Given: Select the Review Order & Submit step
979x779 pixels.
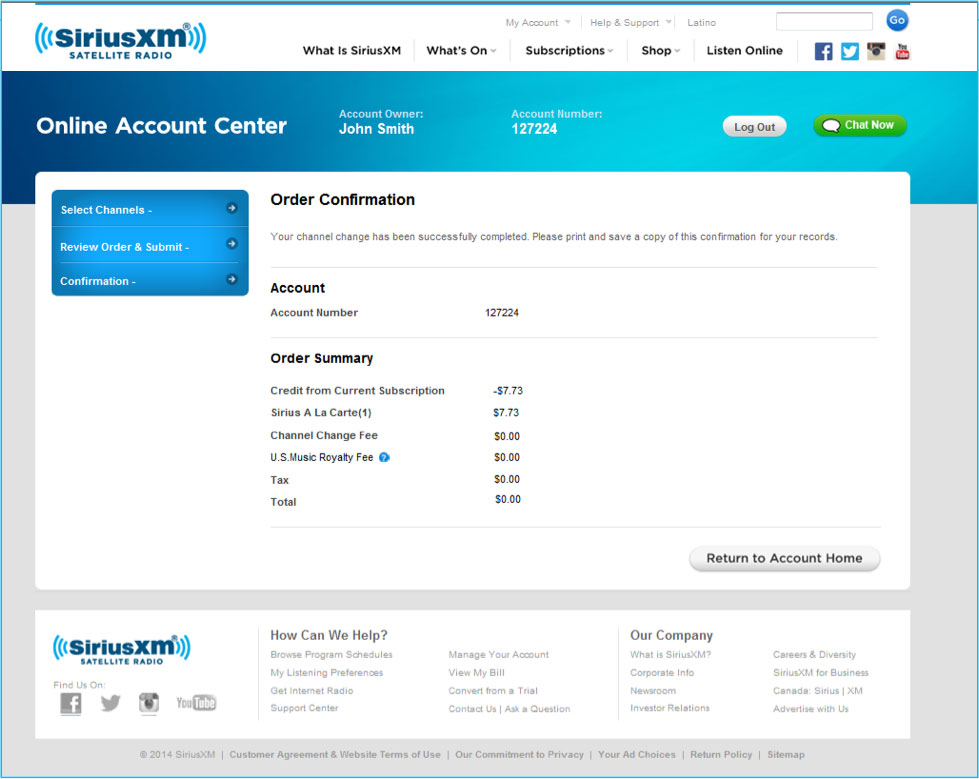Looking at the screenshot, I should click(x=150, y=245).
